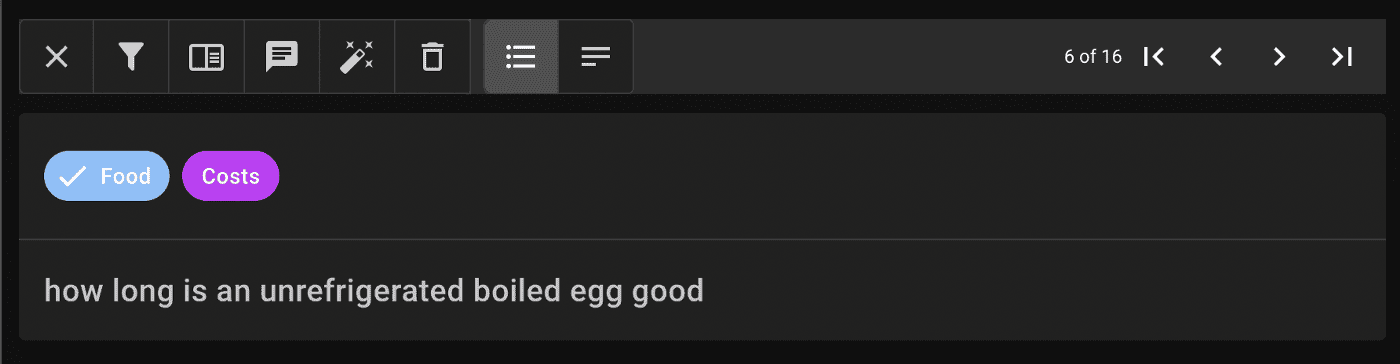Deselect the checked Food label chip
The image size is (1400, 364).
point(107,176)
